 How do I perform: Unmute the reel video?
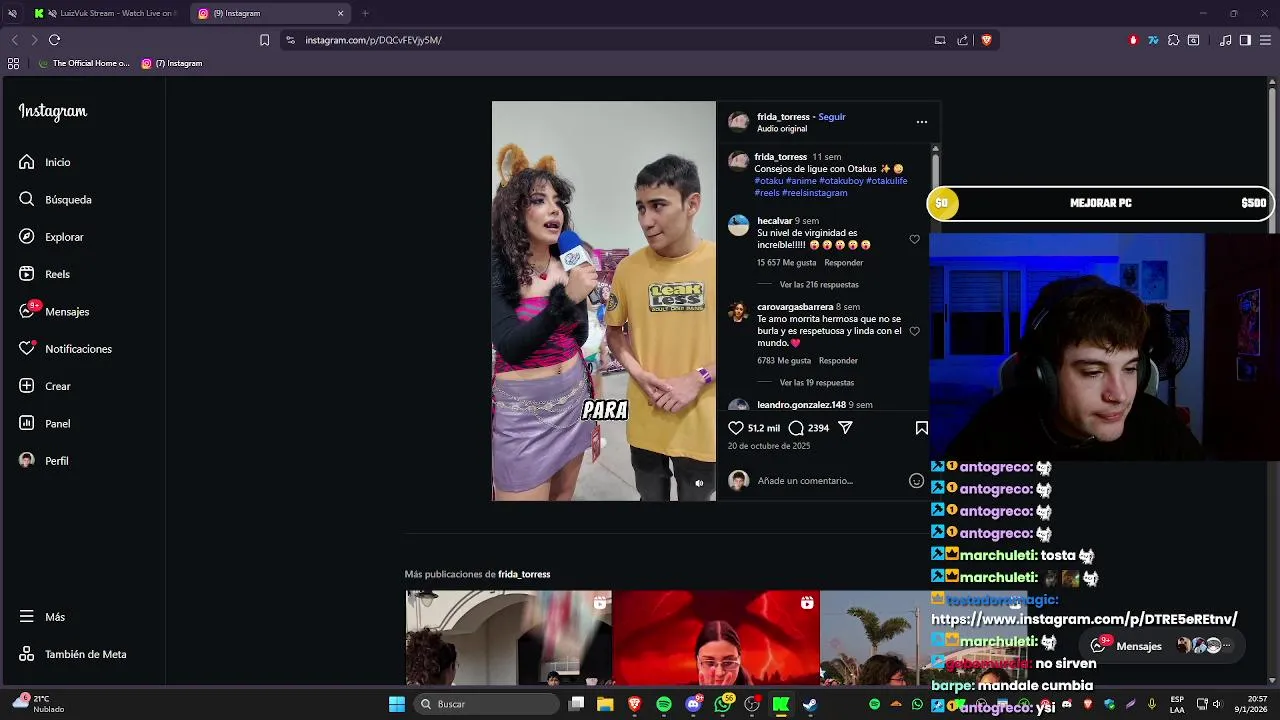(699, 483)
